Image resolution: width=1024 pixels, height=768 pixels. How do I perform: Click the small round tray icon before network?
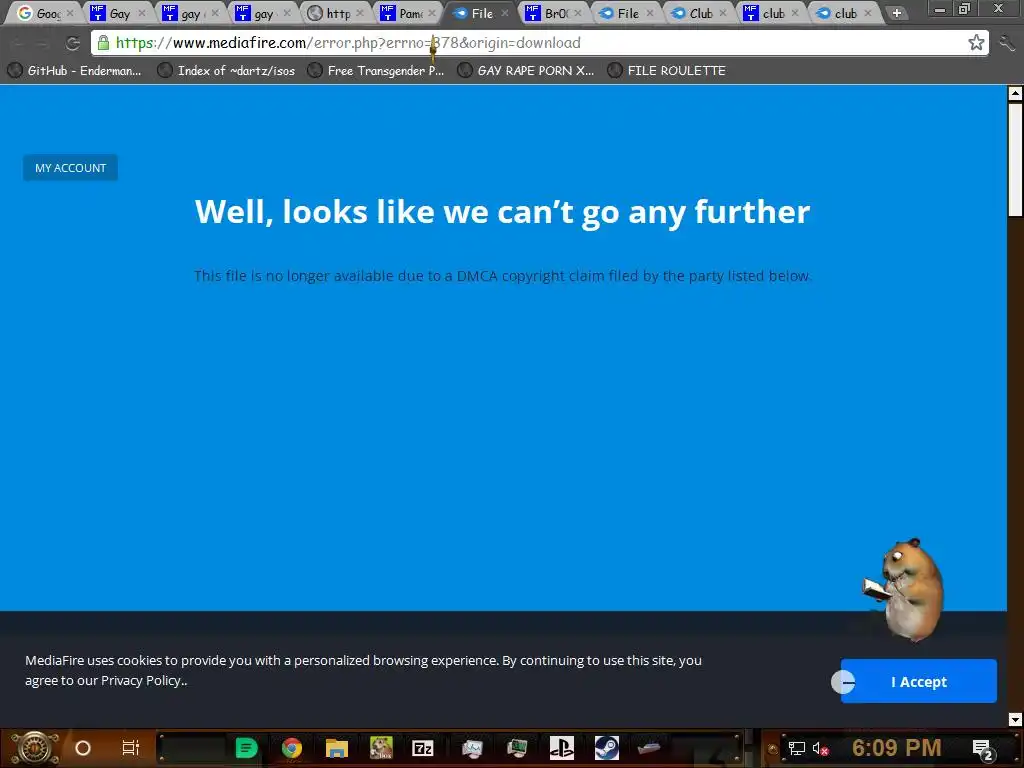click(x=773, y=749)
